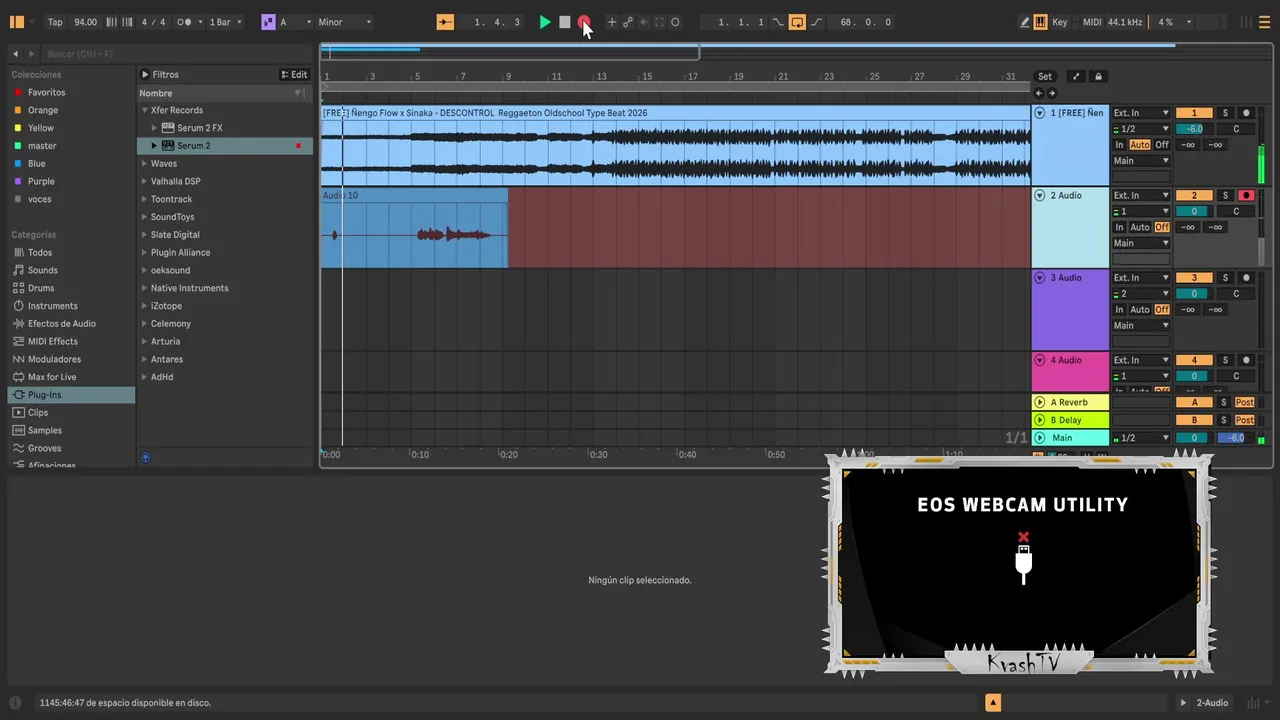1280x720 pixels.
Task: Solo track 3 Audio
Action: point(1225,278)
